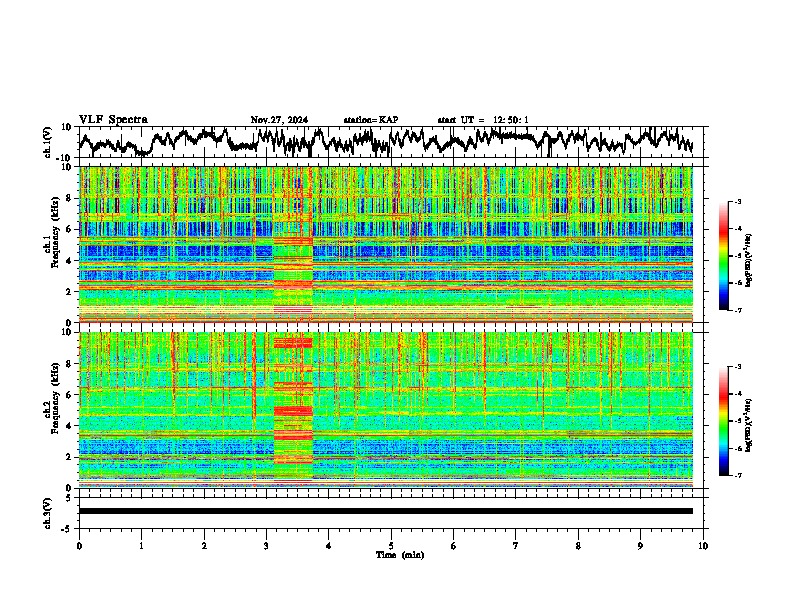The width and height of the screenshot is (792, 612).
Task: Click the time axis tick label '3'
Action: coord(266,546)
